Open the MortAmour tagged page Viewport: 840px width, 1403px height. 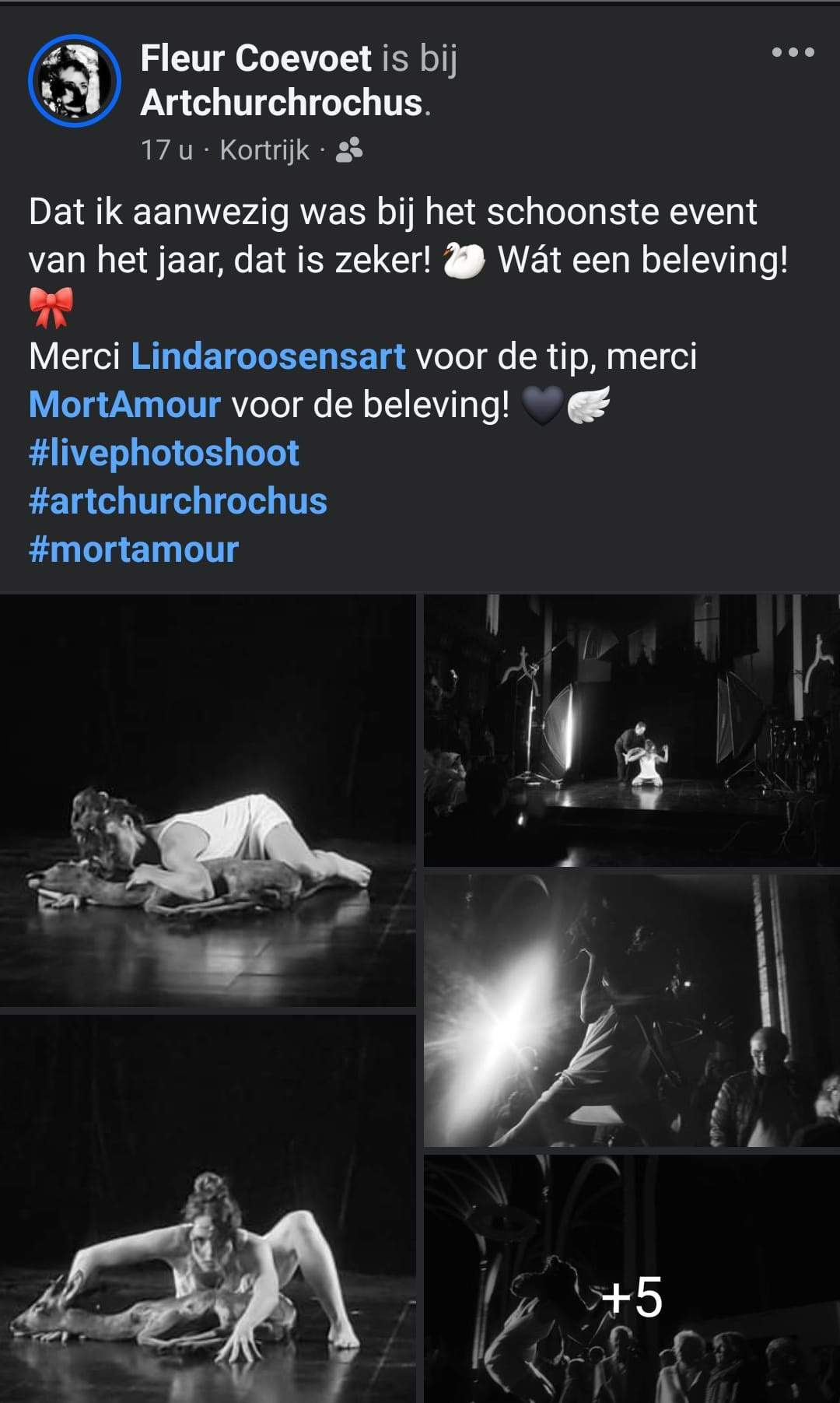pyautogui.click(x=124, y=405)
